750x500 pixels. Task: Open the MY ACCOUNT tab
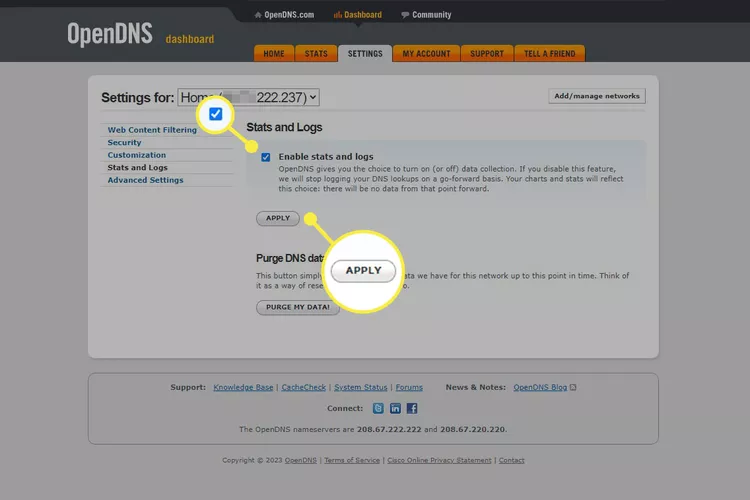pyautogui.click(x=426, y=54)
